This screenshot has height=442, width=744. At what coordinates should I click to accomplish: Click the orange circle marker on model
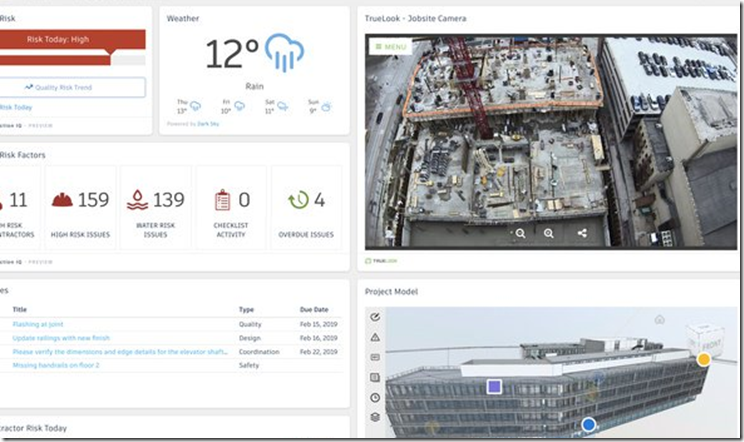coord(704,359)
